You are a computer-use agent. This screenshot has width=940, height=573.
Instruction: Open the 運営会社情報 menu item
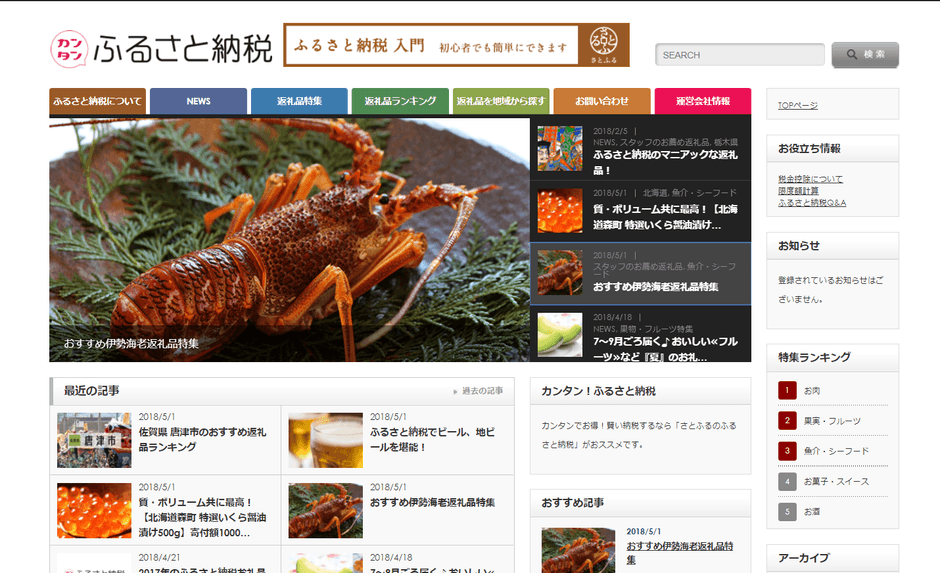[x=702, y=101]
